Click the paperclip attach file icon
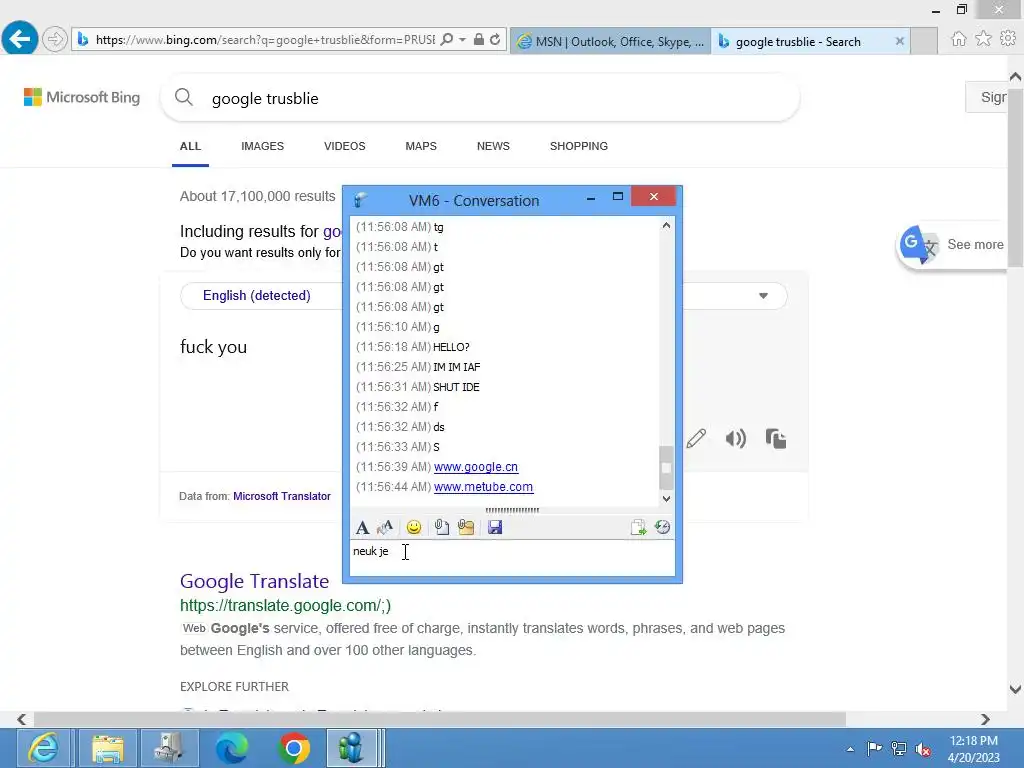This screenshot has height=768, width=1024. 441,528
